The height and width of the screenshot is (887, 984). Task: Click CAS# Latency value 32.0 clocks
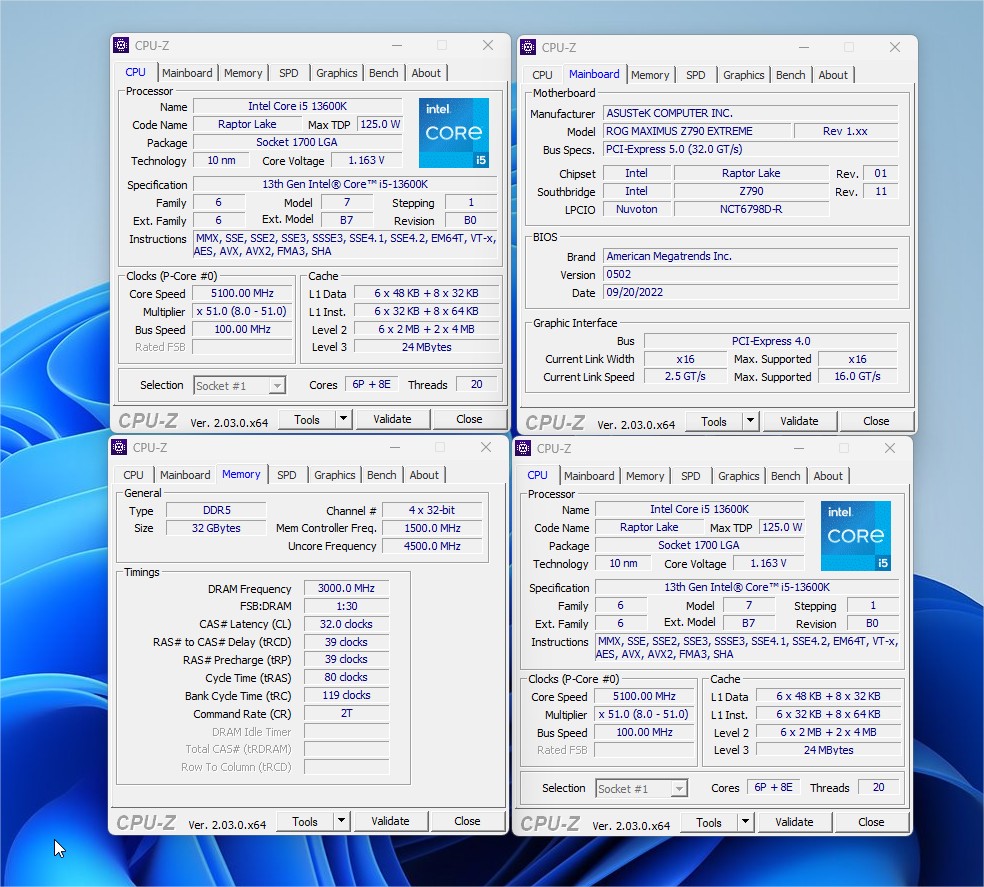click(346, 624)
